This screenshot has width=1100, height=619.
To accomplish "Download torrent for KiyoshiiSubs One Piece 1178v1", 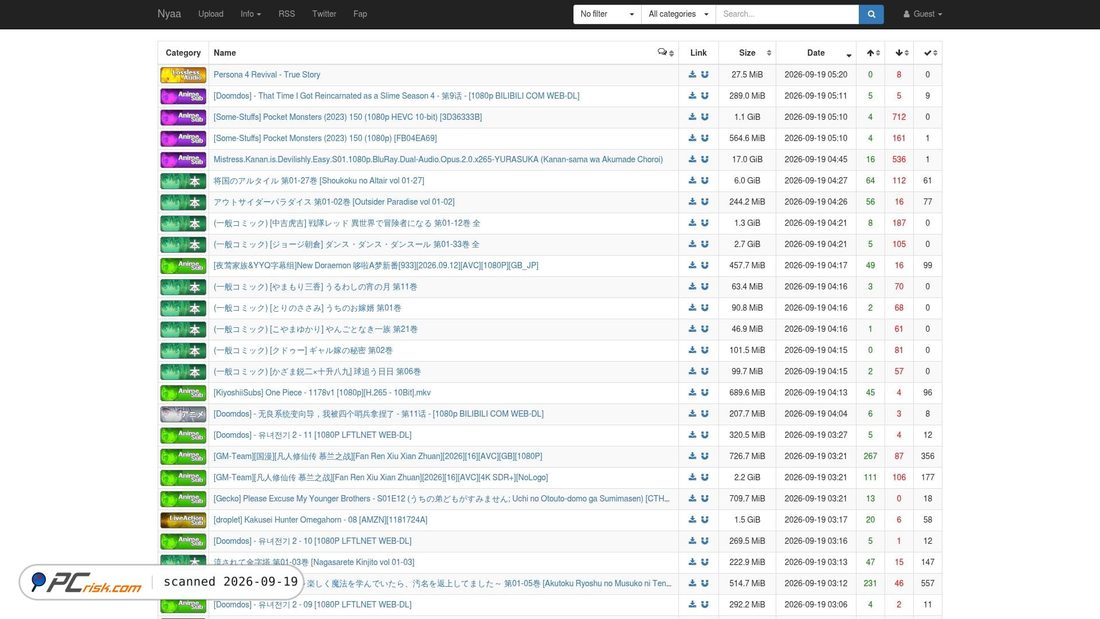I will coord(692,392).
